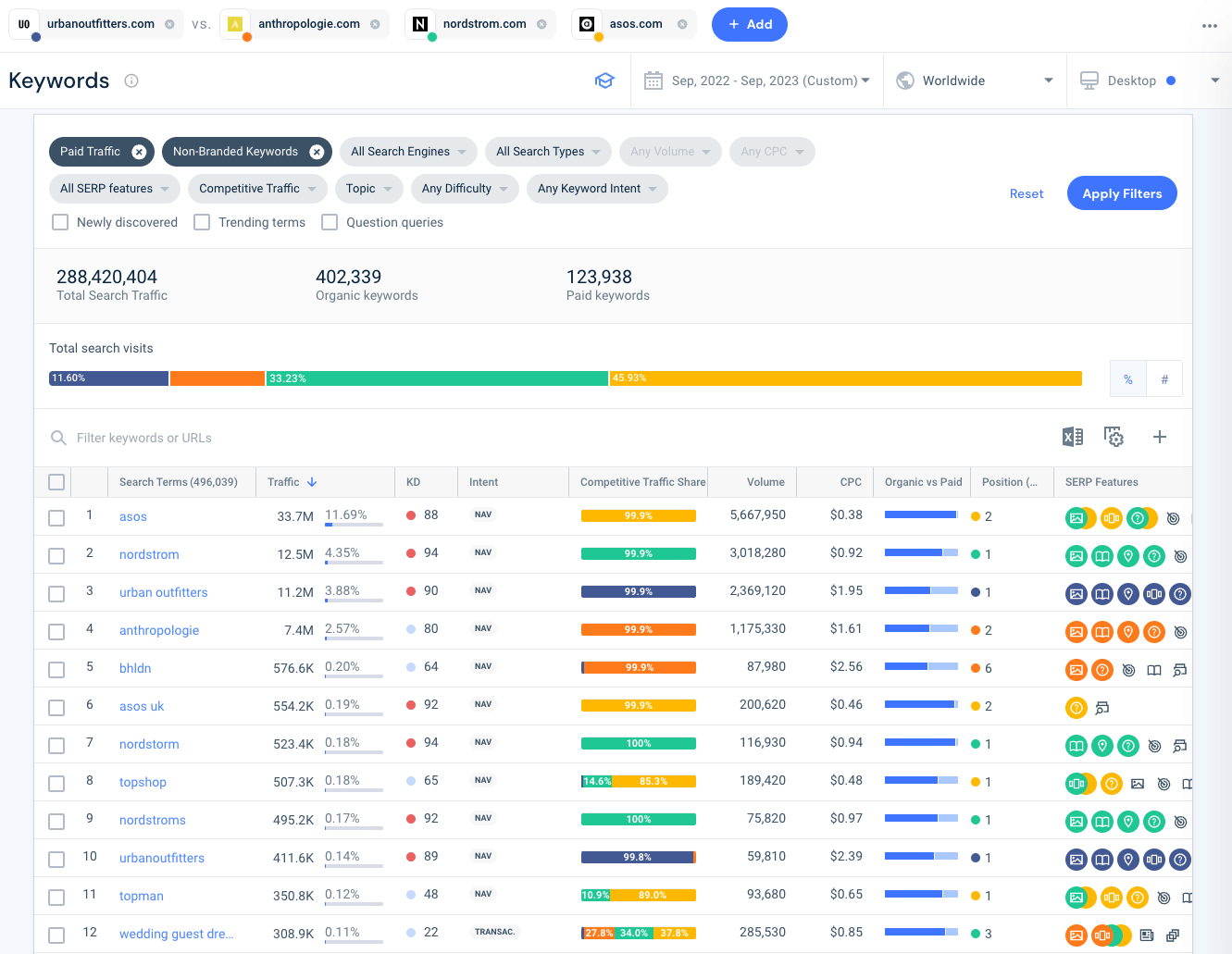Viewport: 1232px width, 954px height.
Task: Check the Trending terms option
Action: coord(202,222)
